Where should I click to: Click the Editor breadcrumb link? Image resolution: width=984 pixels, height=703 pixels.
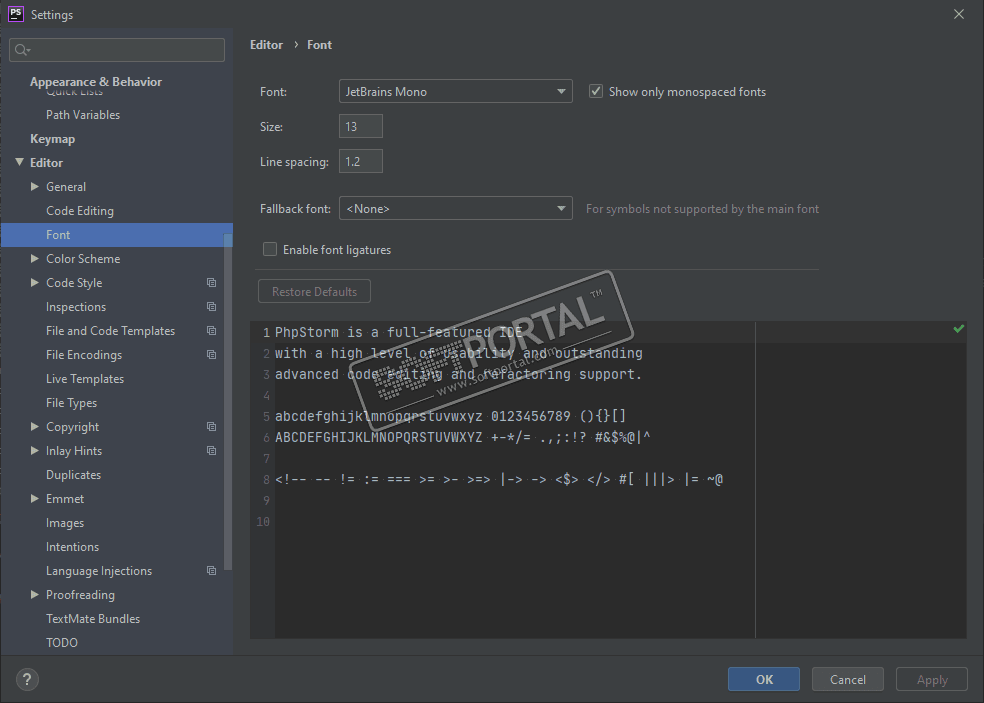point(266,45)
